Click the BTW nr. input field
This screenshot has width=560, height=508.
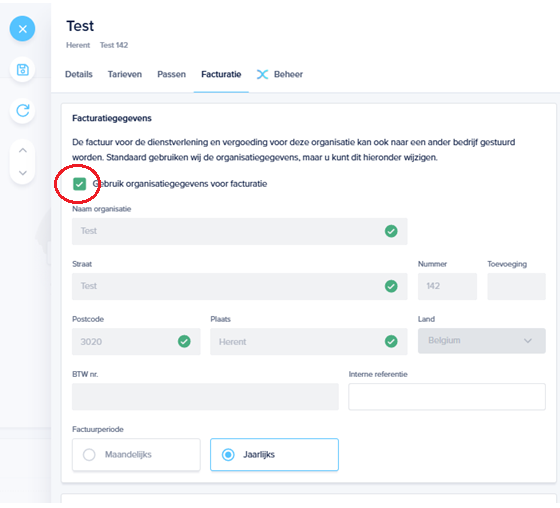(205, 397)
